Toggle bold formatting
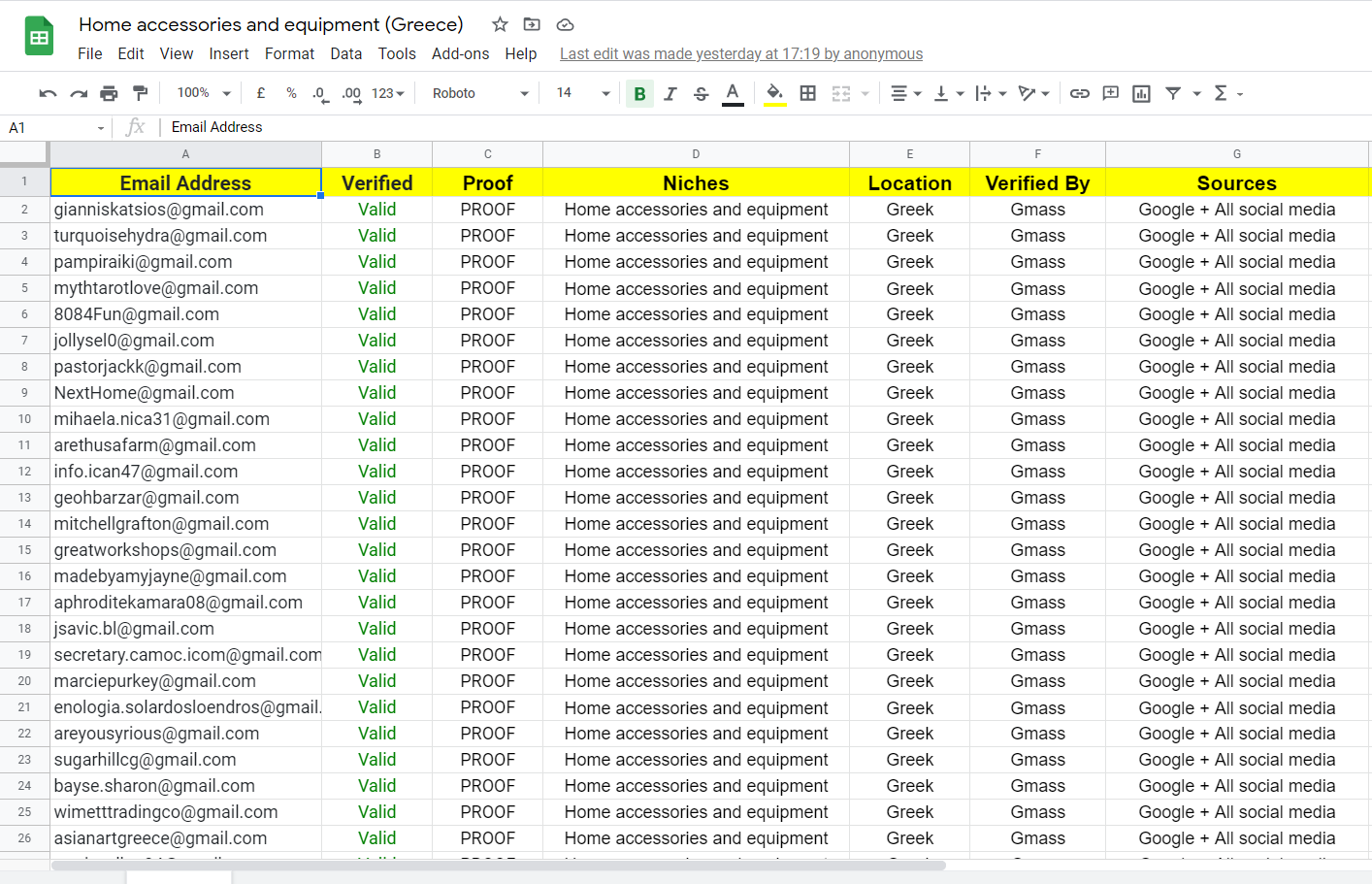Screen dimensions: 1372x884 (639, 93)
